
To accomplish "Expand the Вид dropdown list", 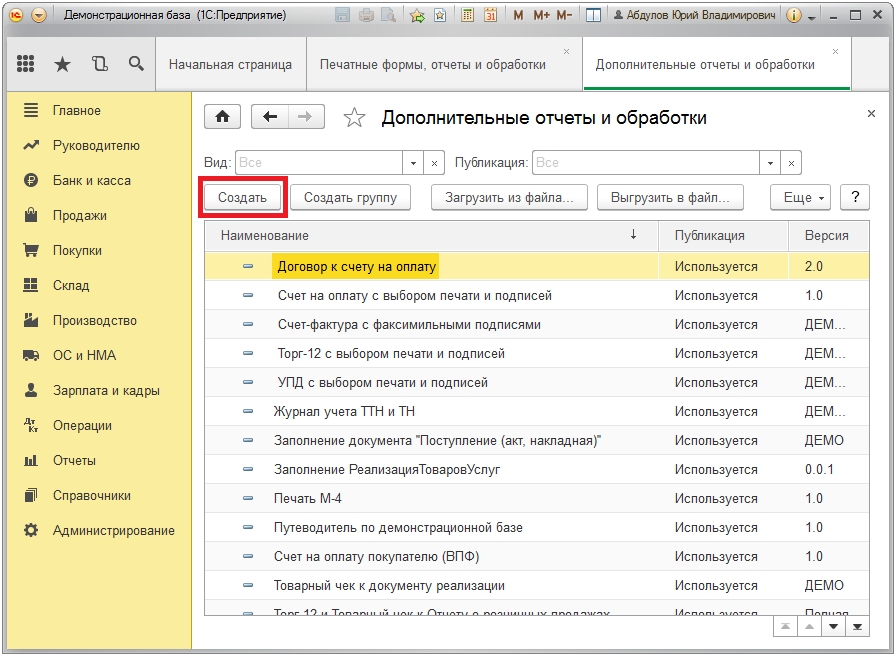I will coord(414,163).
